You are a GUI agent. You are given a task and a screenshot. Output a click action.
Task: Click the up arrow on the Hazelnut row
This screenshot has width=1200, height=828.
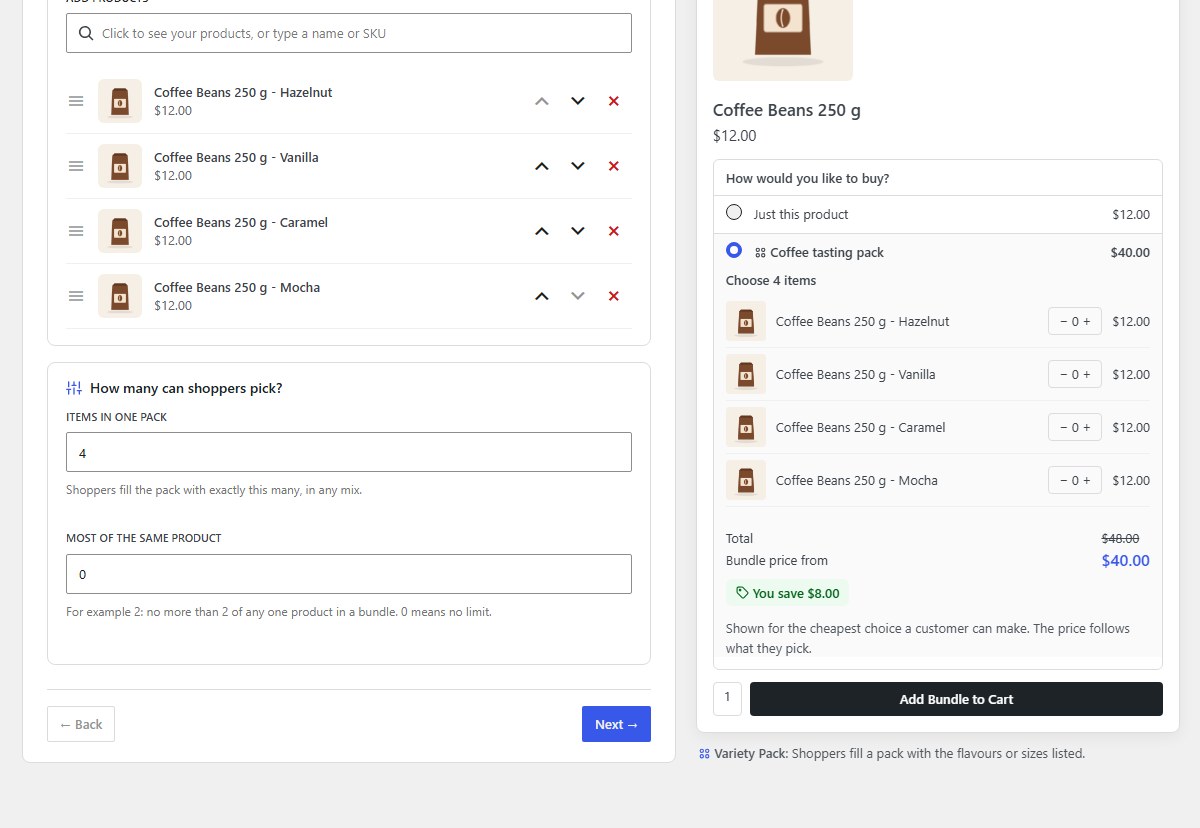coord(542,101)
